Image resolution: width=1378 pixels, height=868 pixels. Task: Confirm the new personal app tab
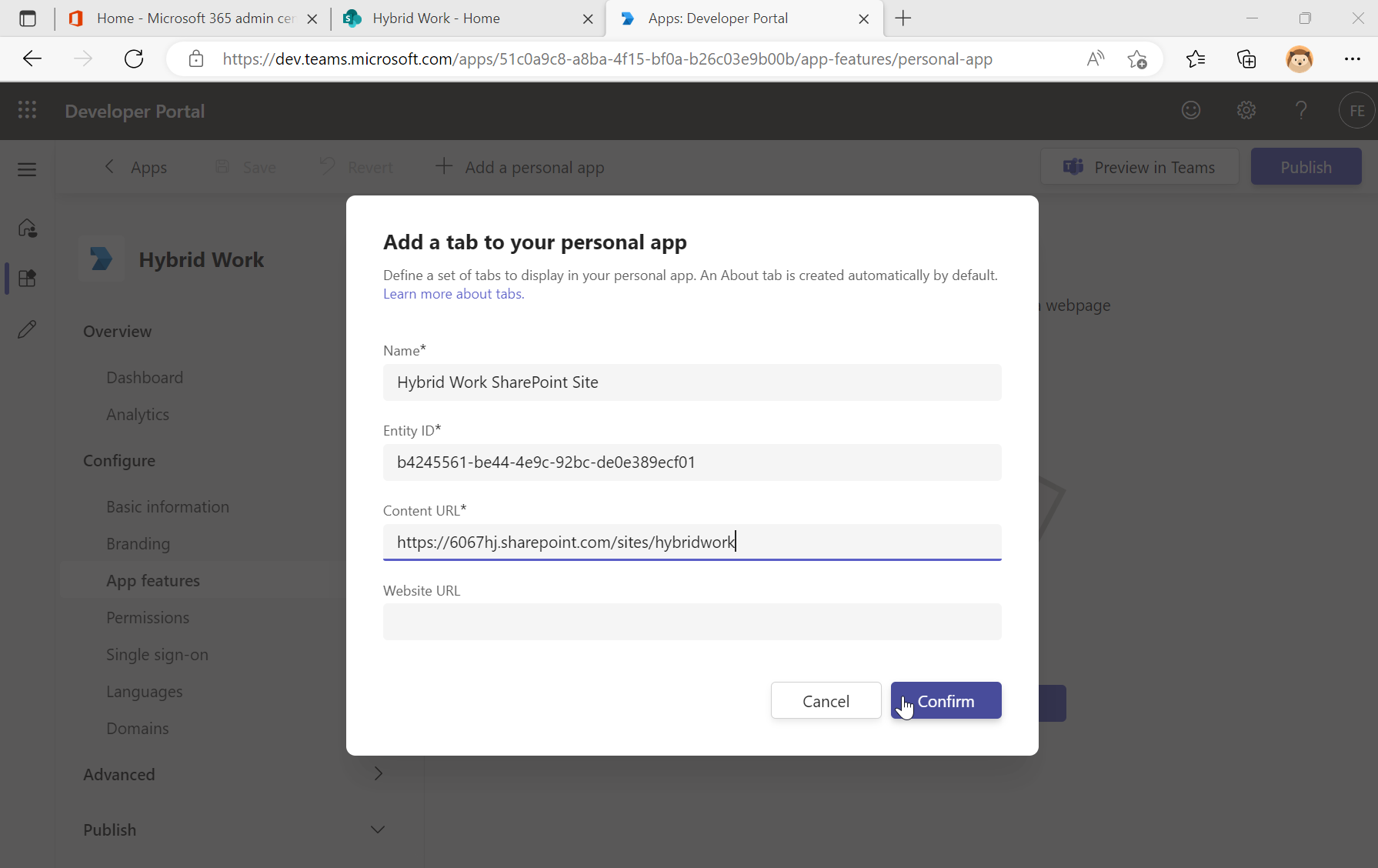coord(946,700)
